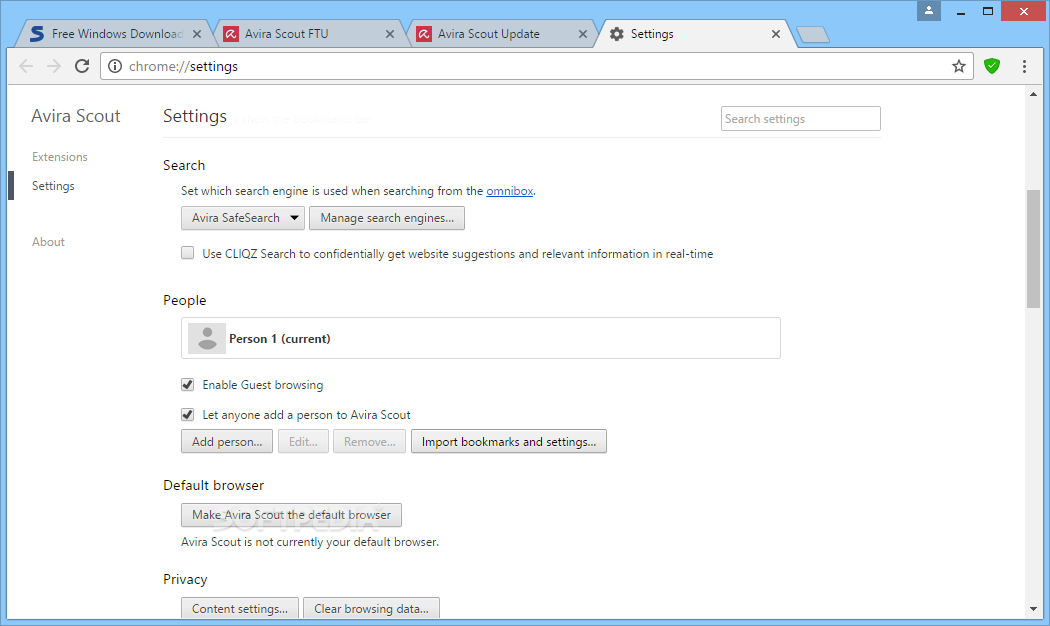Image resolution: width=1050 pixels, height=626 pixels.
Task: Uncheck Let anyone add a person
Action: pyautogui.click(x=188, y=415)
